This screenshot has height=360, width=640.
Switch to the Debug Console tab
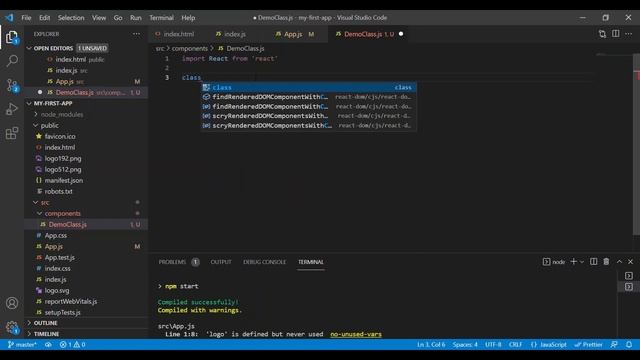(264, 262)
